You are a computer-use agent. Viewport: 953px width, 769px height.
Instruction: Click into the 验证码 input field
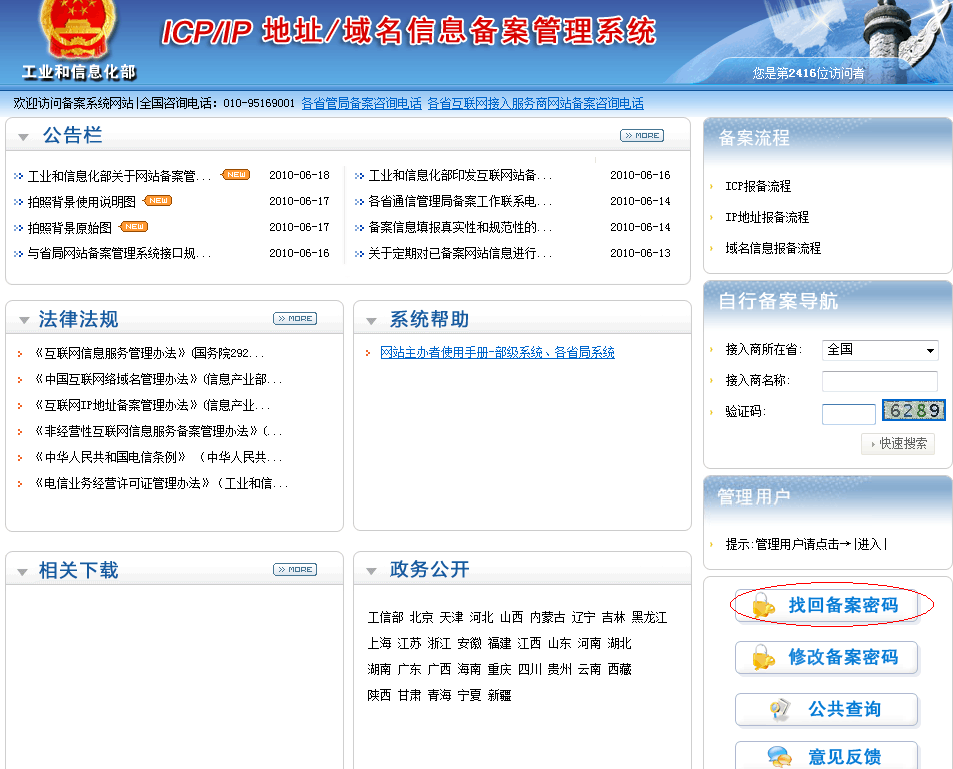848,413
